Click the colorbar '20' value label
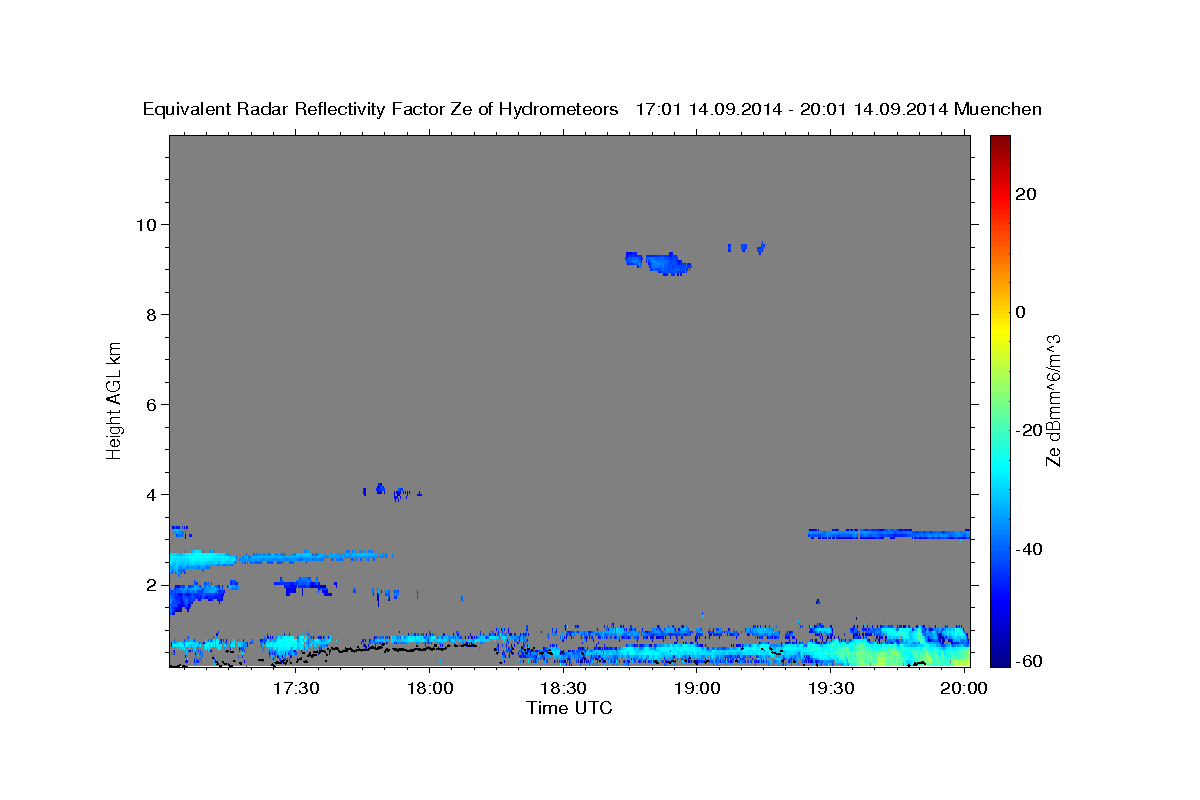 coord(1027,194)
